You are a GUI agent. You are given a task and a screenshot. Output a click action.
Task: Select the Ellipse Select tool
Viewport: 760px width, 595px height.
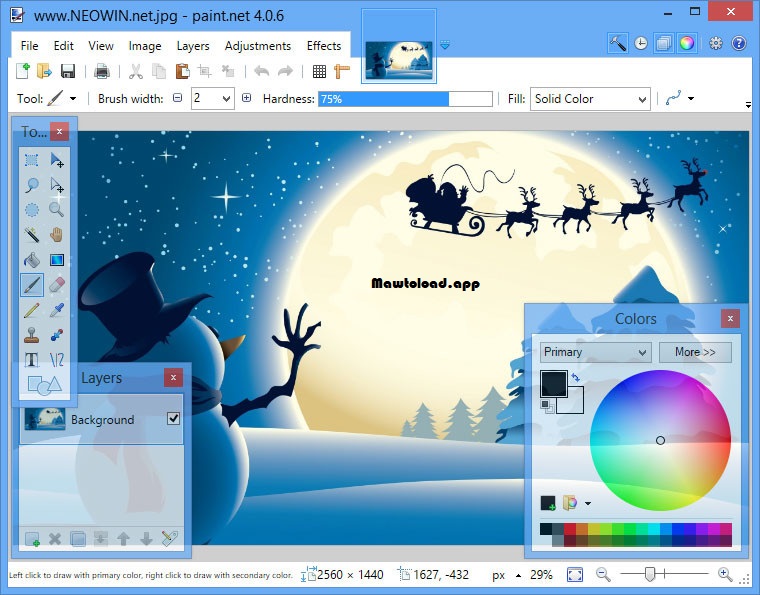[32, 210]
